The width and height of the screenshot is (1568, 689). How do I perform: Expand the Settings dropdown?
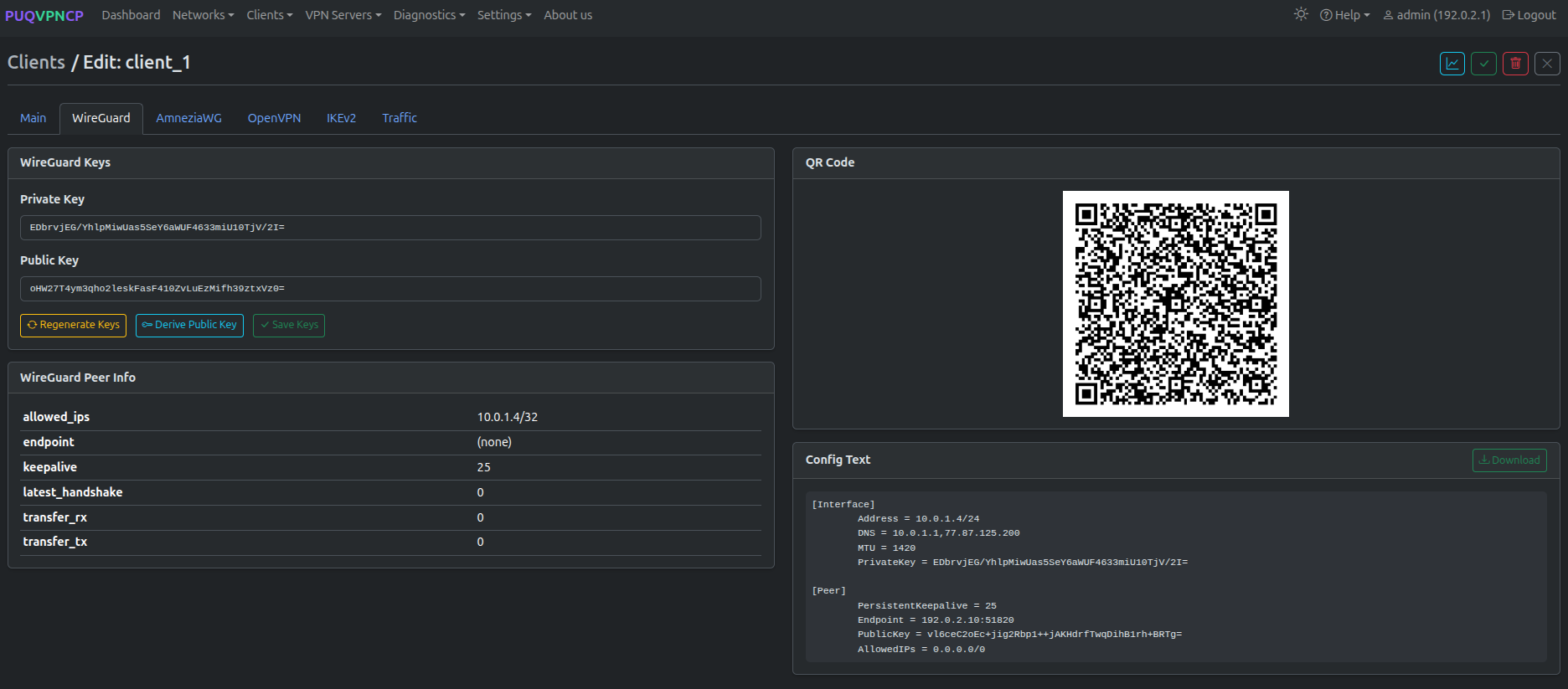point(504,15)
